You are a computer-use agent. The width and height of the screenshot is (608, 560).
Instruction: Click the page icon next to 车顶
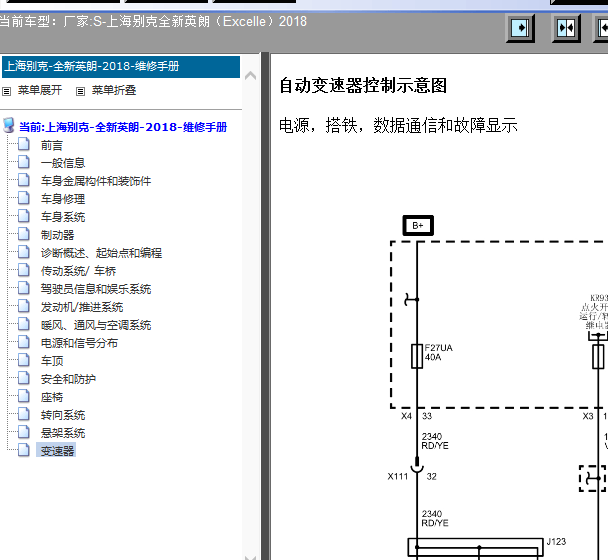[x=24, y=360]
